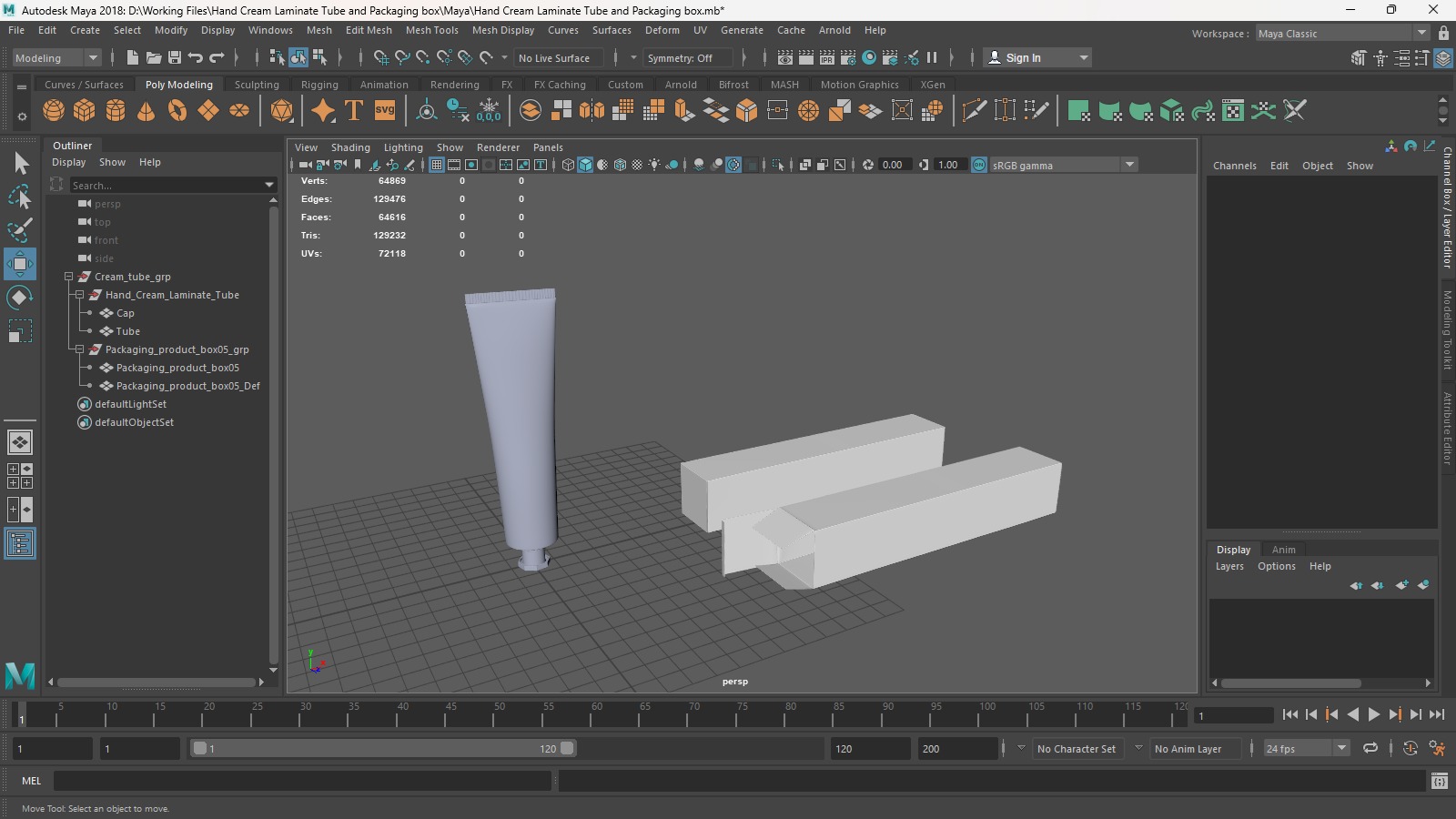The width and height of the screenshot is (1456, 819).
Task: Toggle the Channel Box layer editor button
Action: click(1443, 57)
